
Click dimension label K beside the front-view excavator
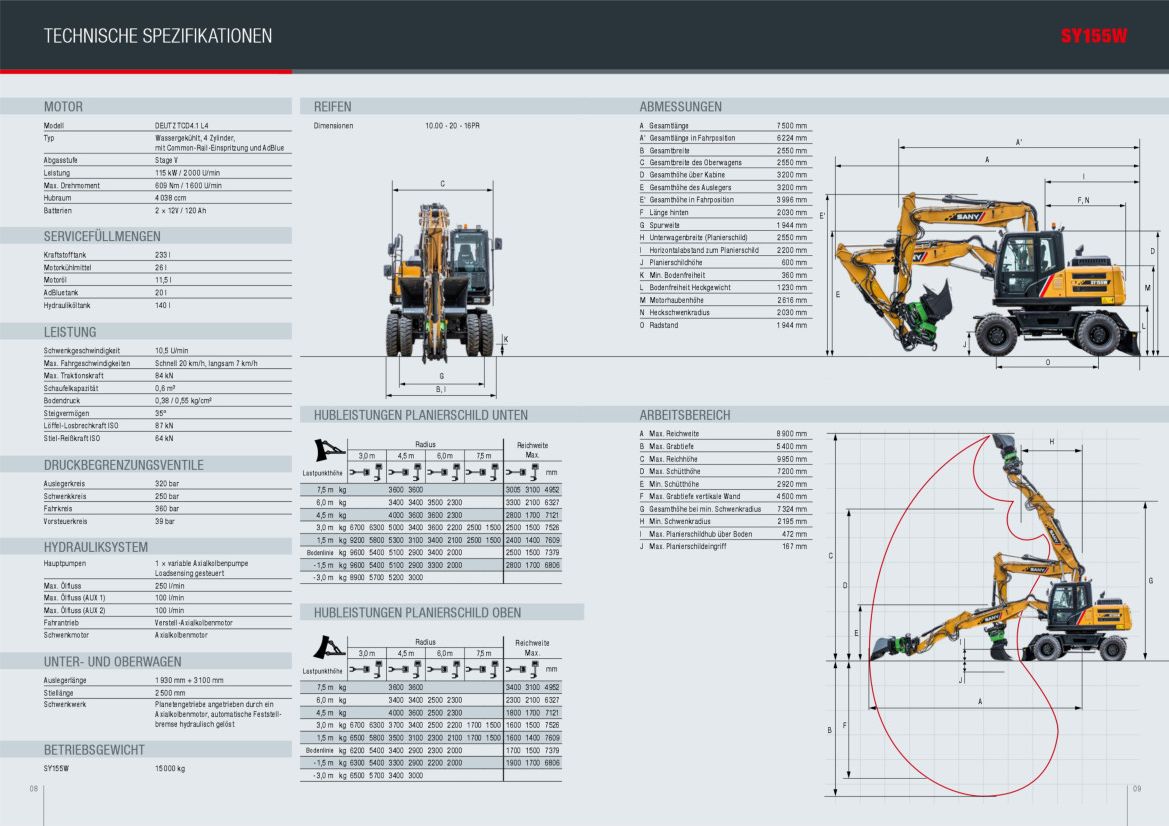click(x=506, y=339)
